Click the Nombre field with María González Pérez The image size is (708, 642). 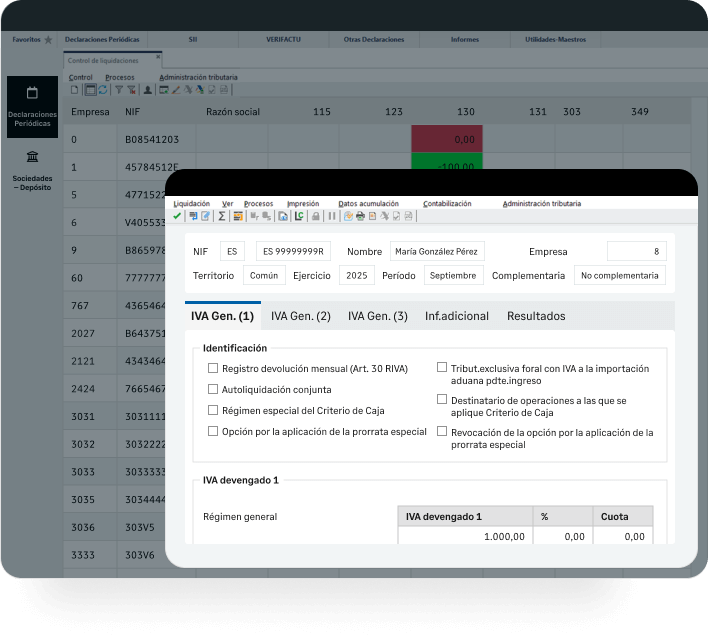pyautogui.click(x=436, y=251)
